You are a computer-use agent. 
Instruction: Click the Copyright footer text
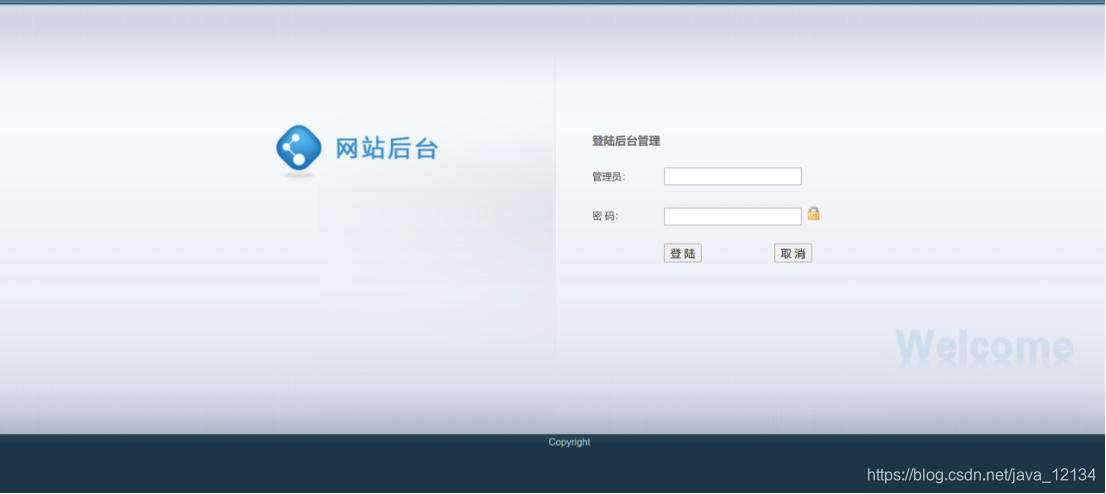tap(569, 442)
